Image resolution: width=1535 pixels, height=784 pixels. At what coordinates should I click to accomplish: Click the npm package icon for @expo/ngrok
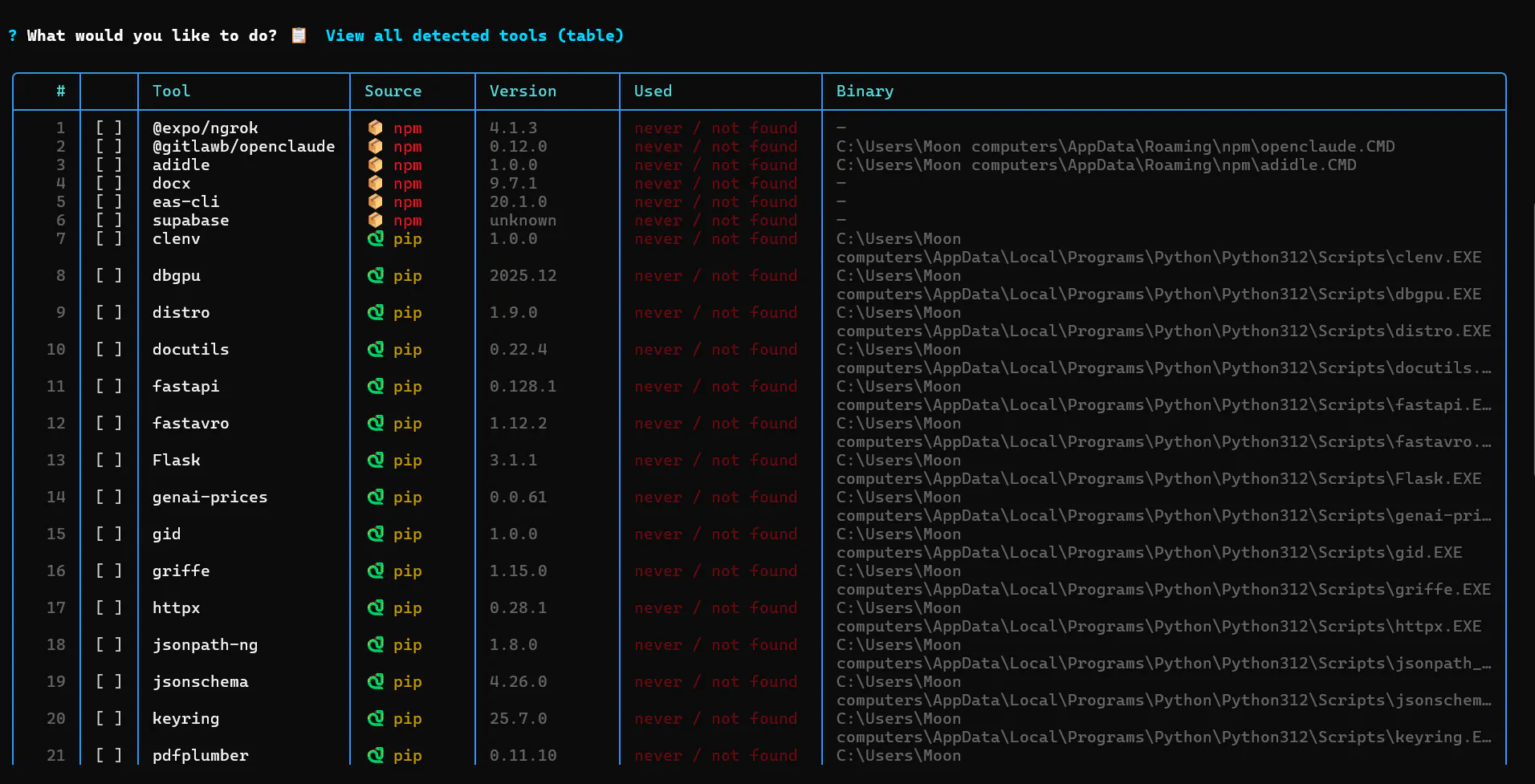tap(375, 128)
